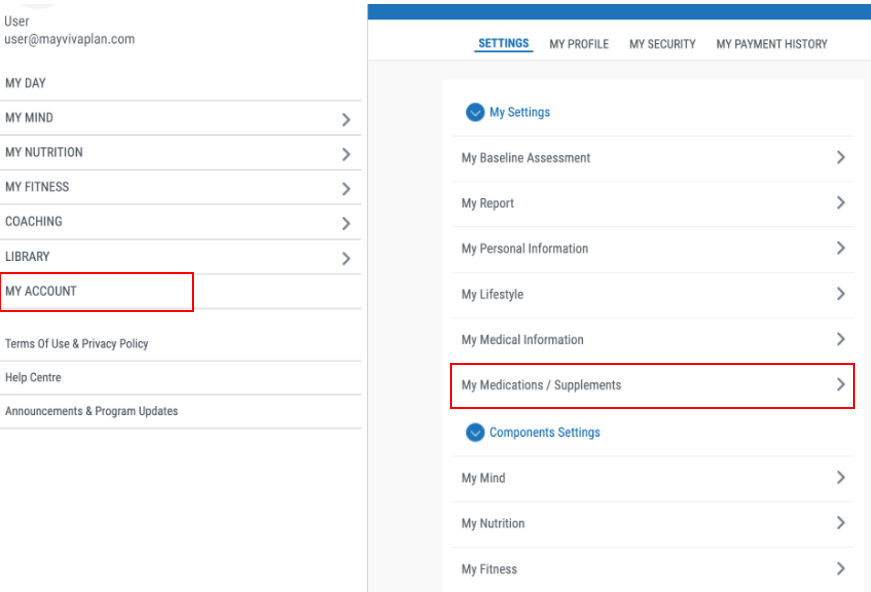The height and width of the screenshot is (592, 871).
Task: Switch to the MY SECURITY tab
Action: 662,44
